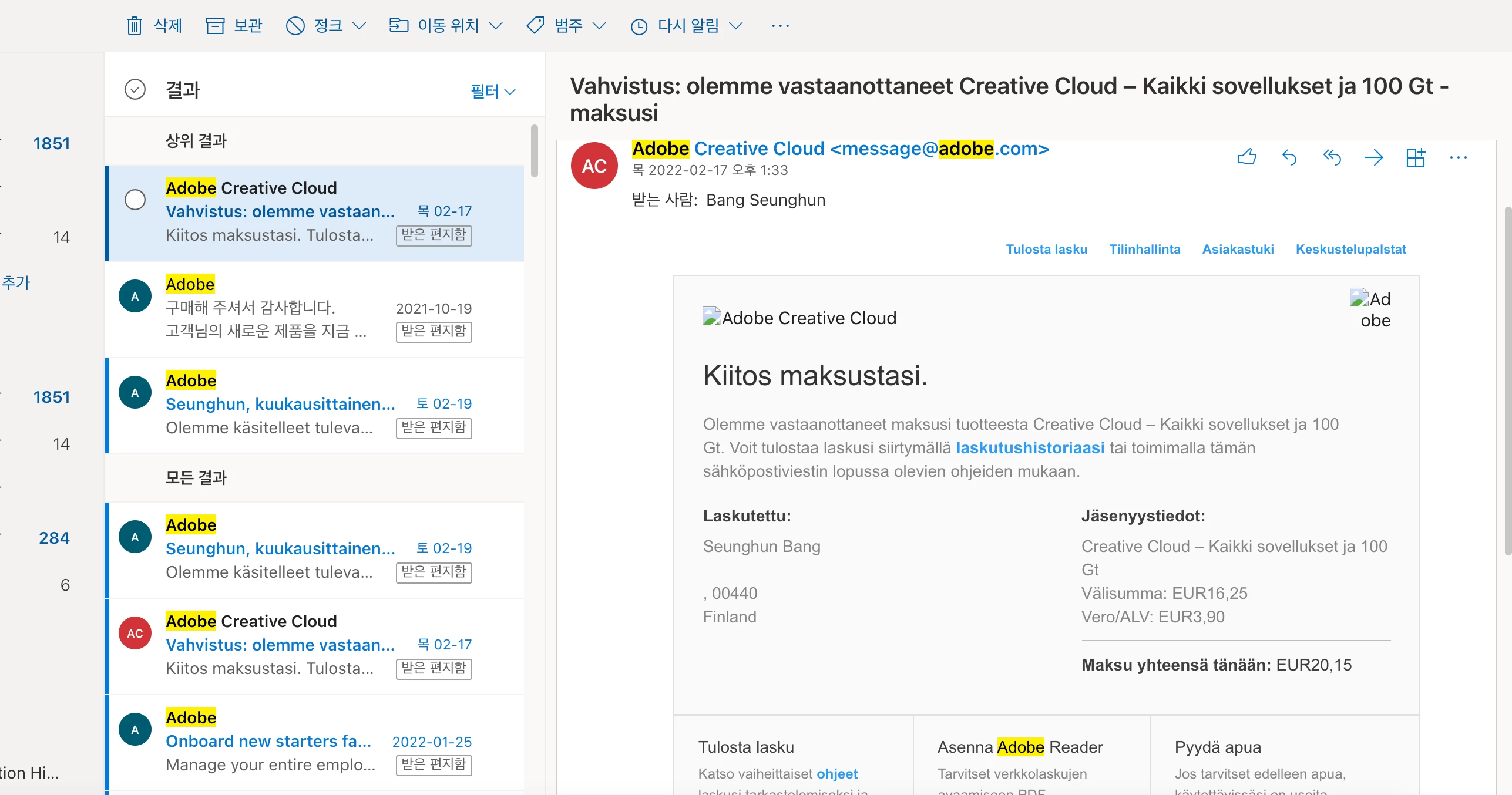
Task: Tick the selection circle on highlighted Adobe Creative Cloud email
Action: tap(135, 200)
